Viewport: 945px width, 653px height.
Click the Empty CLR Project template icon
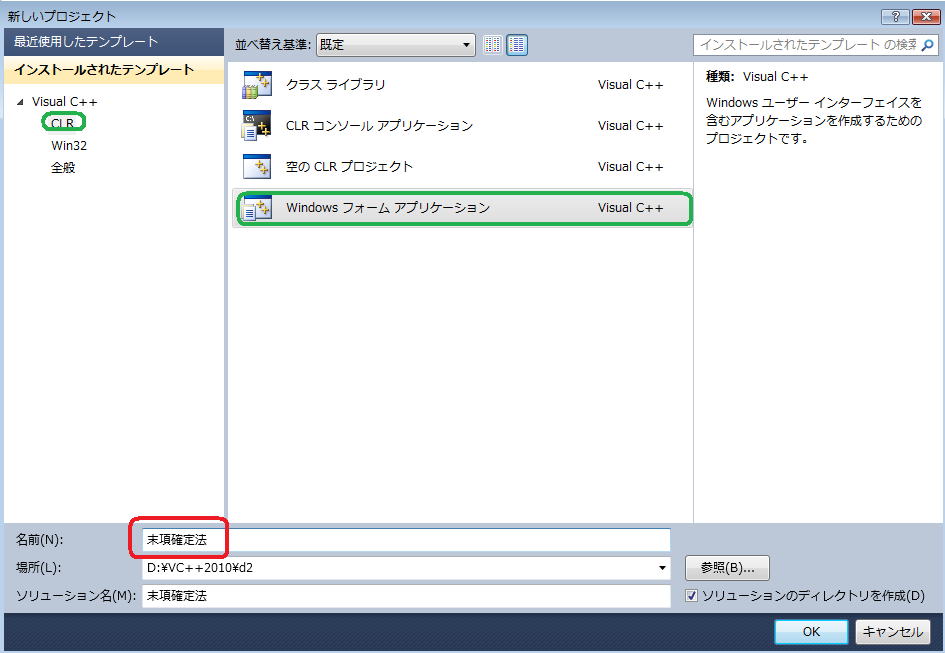tap(257, 166)
